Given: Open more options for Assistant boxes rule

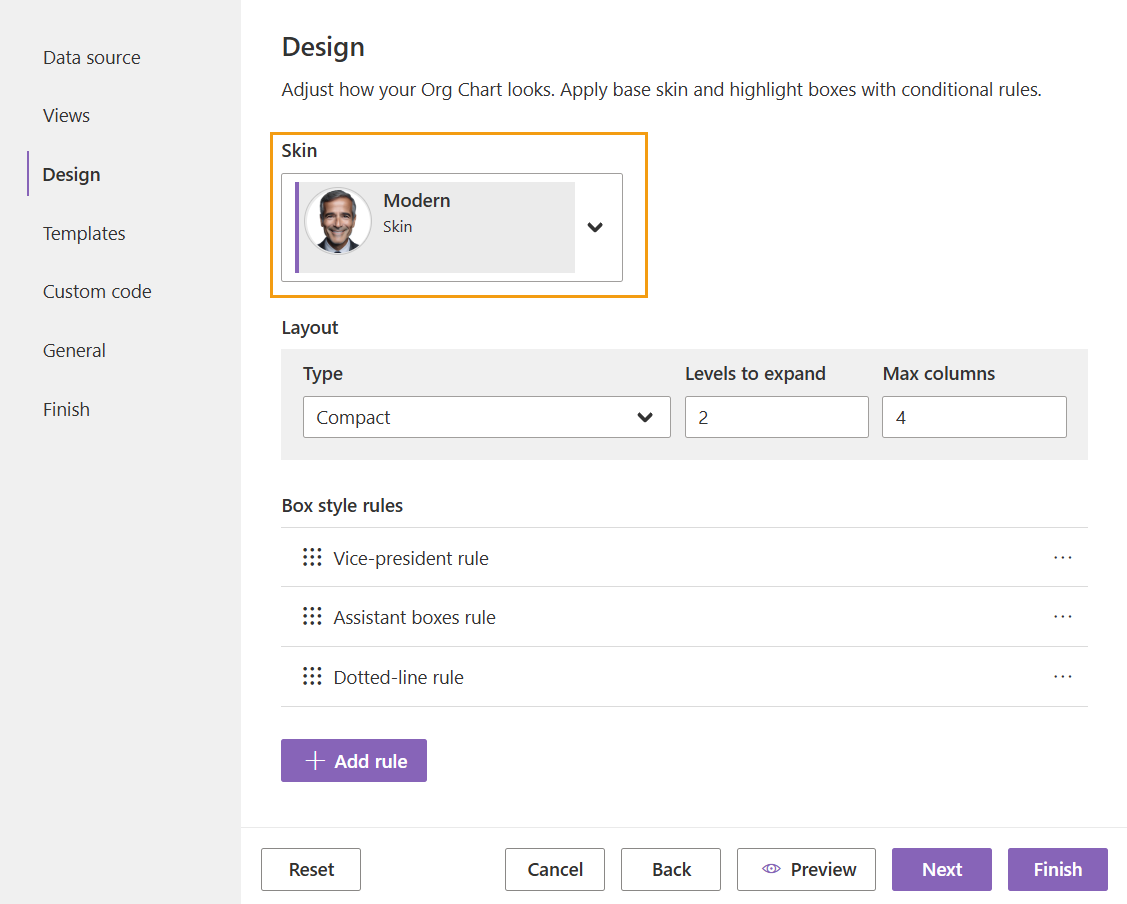Looking at the screenshot, I should [1062, 617].
